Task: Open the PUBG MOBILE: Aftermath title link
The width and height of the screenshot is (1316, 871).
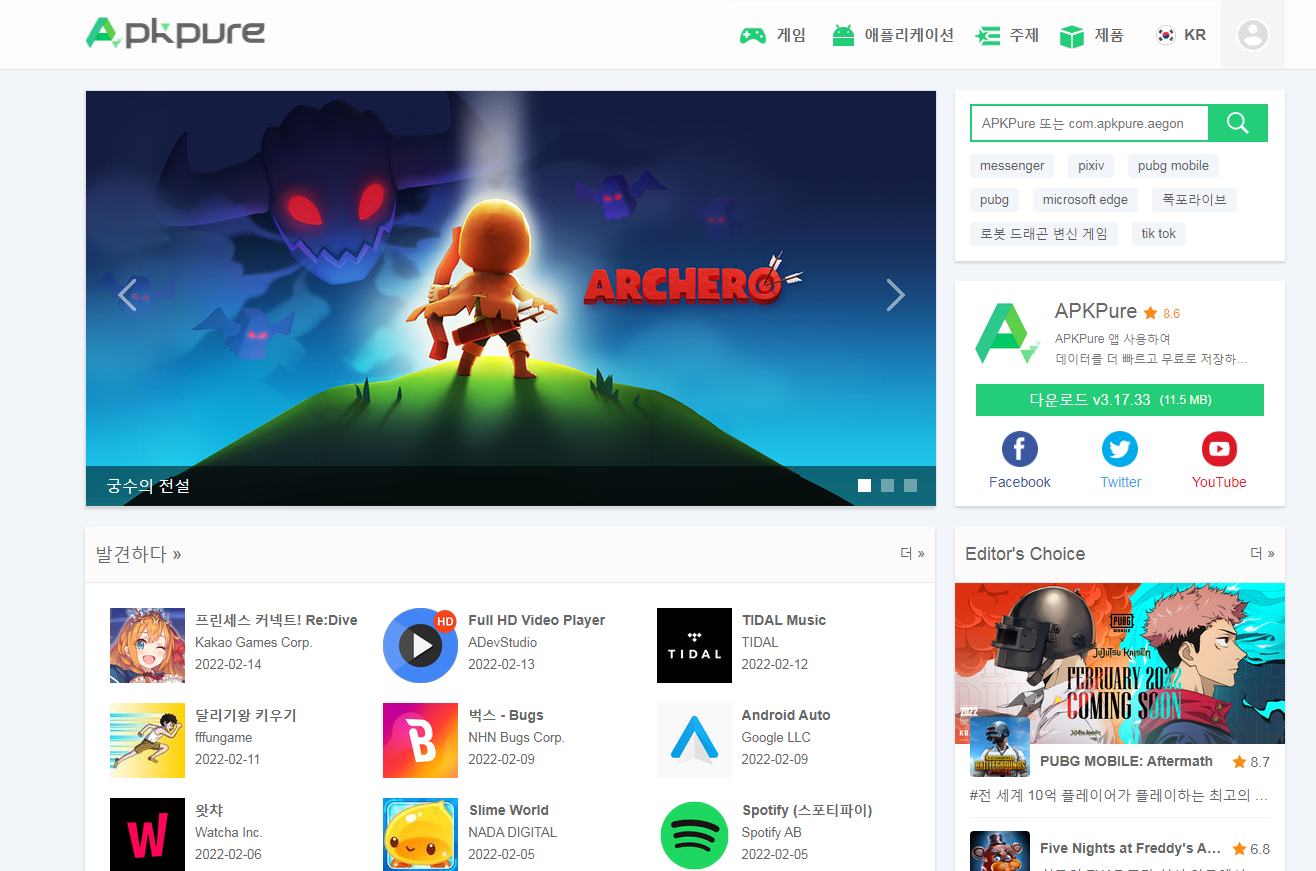Action: (1126, 761)
